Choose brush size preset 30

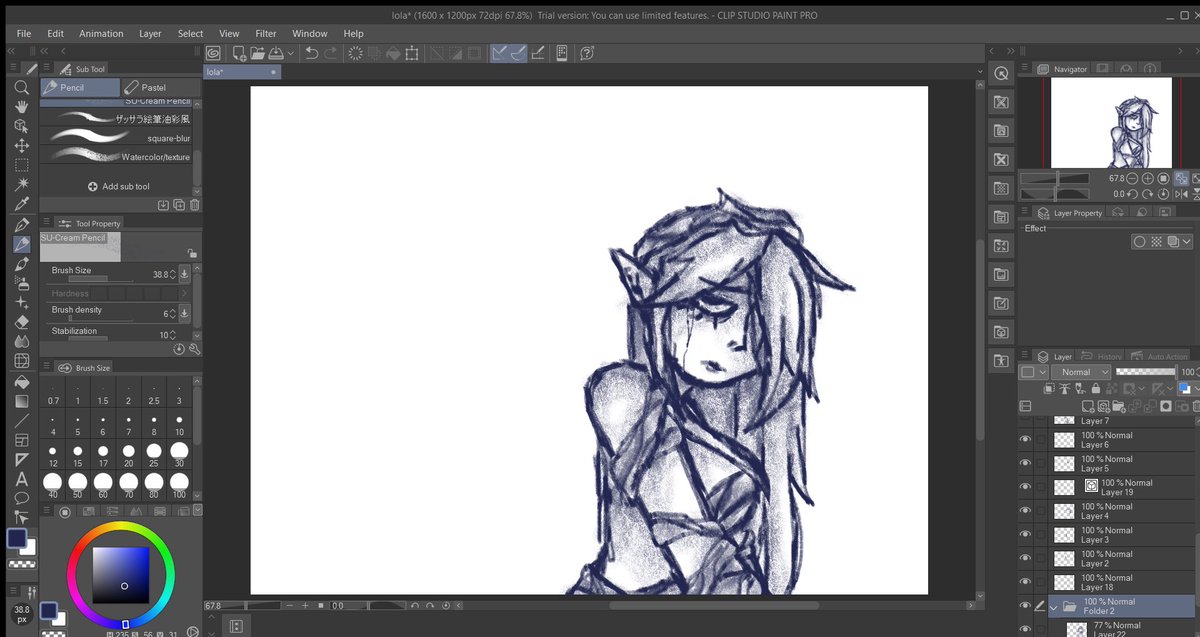coord(179,455)
